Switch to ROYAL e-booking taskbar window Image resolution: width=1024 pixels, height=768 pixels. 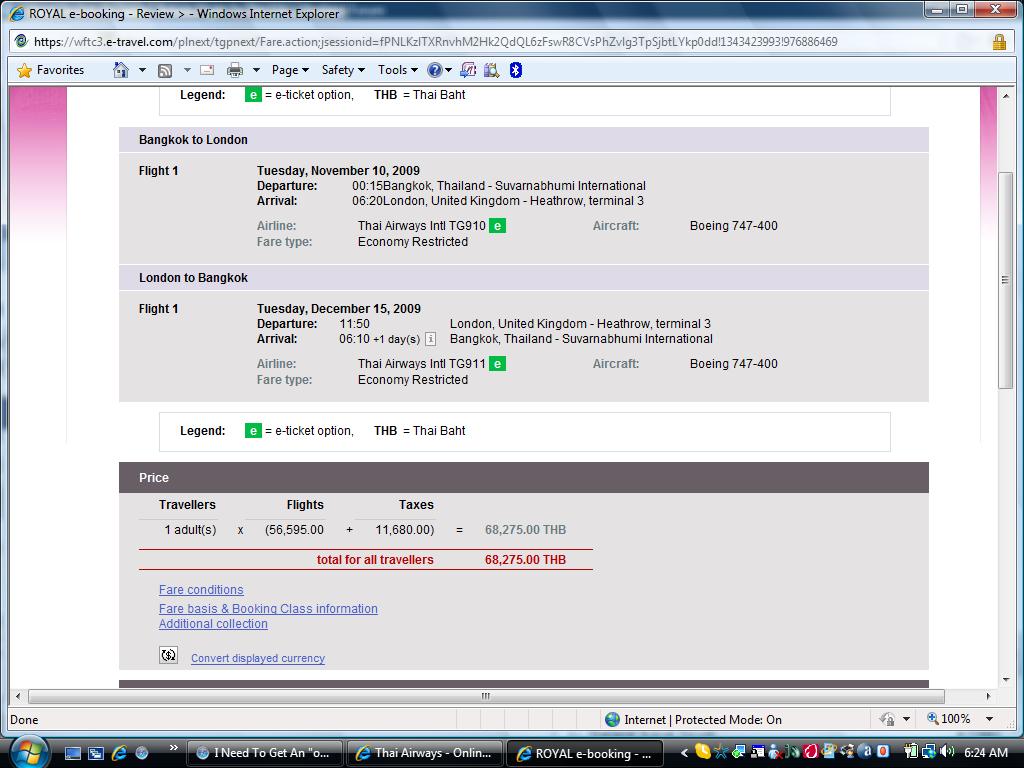click(x=584, y=753)
